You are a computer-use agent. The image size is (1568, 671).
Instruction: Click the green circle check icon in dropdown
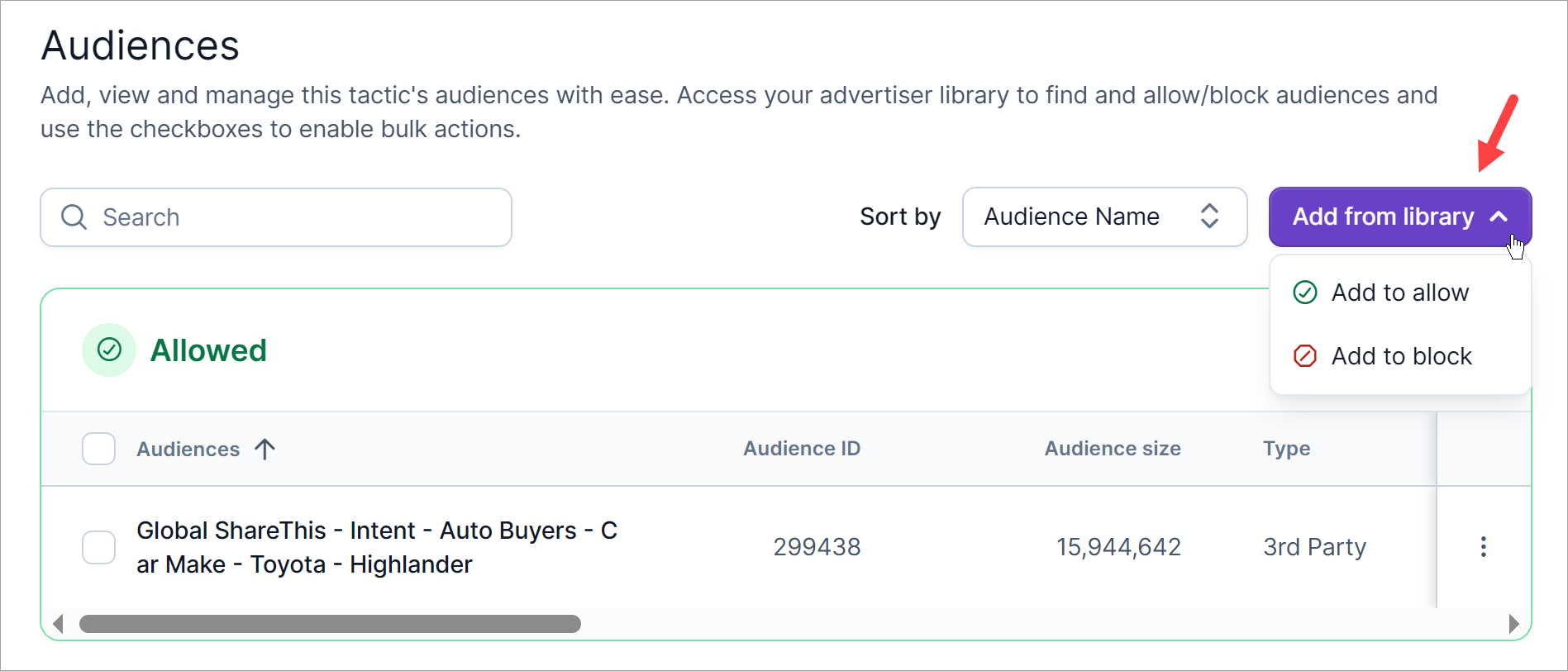click(x=1304, y=293)
